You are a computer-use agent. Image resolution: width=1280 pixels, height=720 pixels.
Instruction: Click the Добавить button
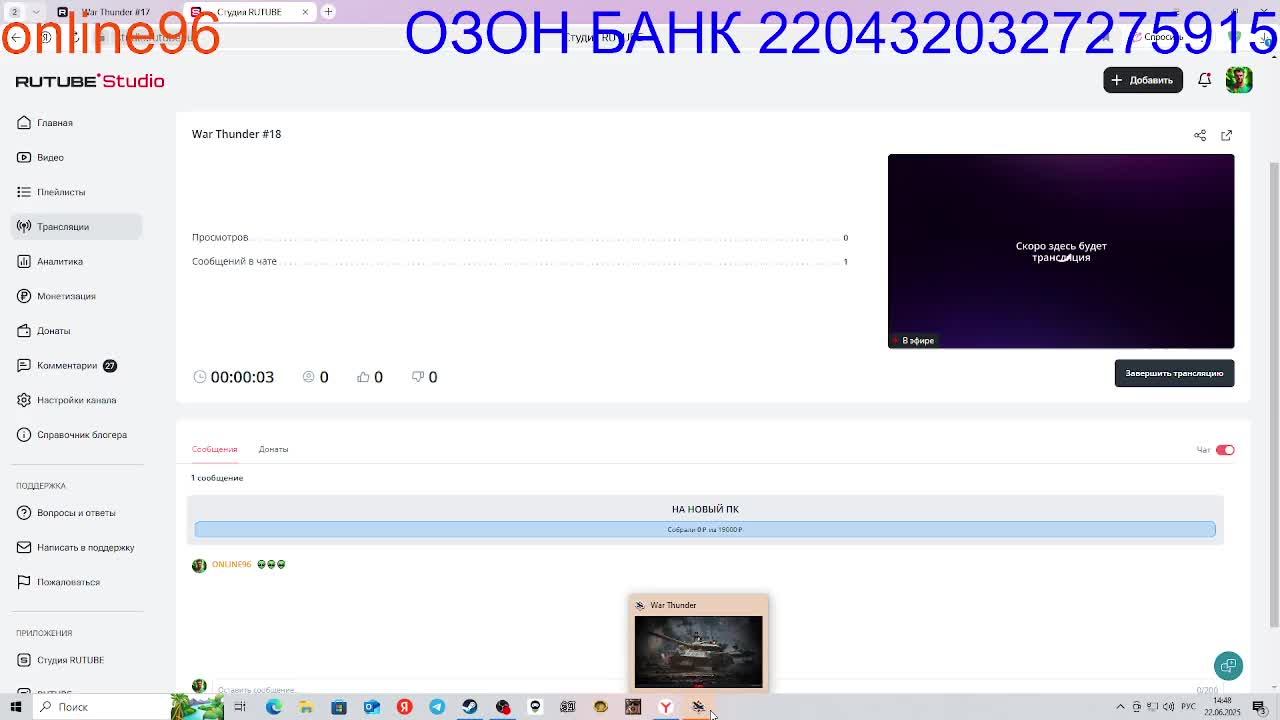tap(1143, 80)
